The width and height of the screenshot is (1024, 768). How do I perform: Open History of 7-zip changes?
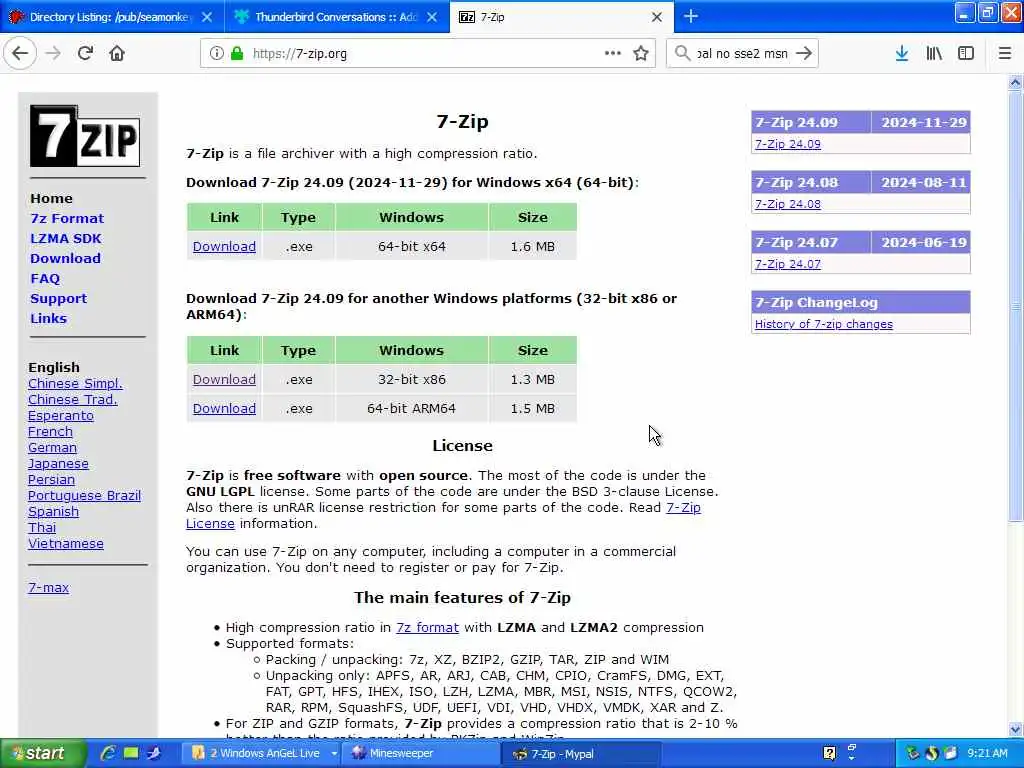(x=824, y=324)
